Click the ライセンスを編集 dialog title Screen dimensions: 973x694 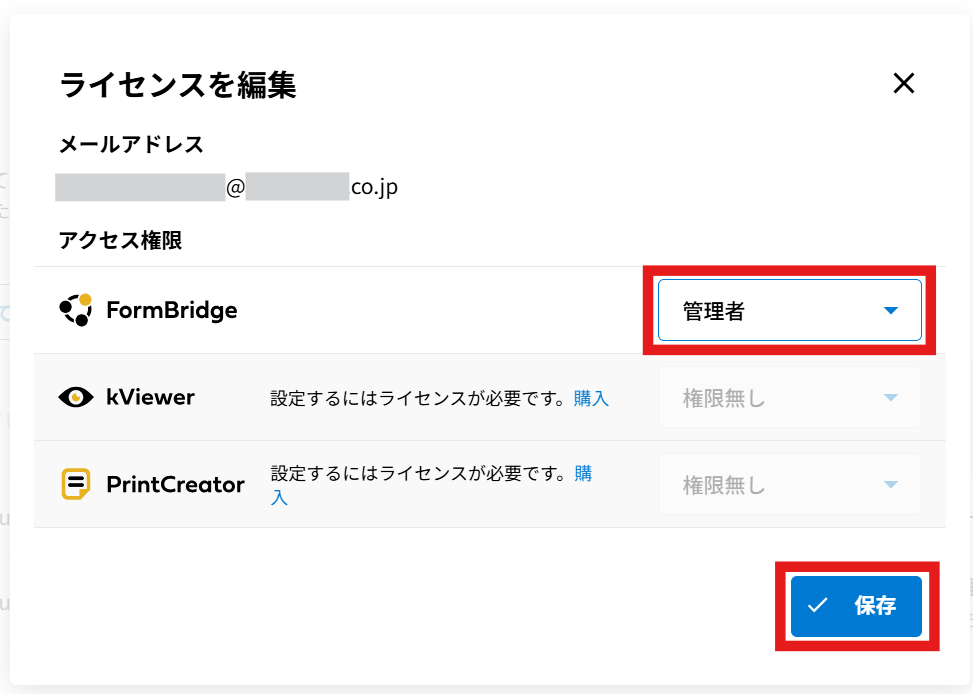(x=178, y=85)
